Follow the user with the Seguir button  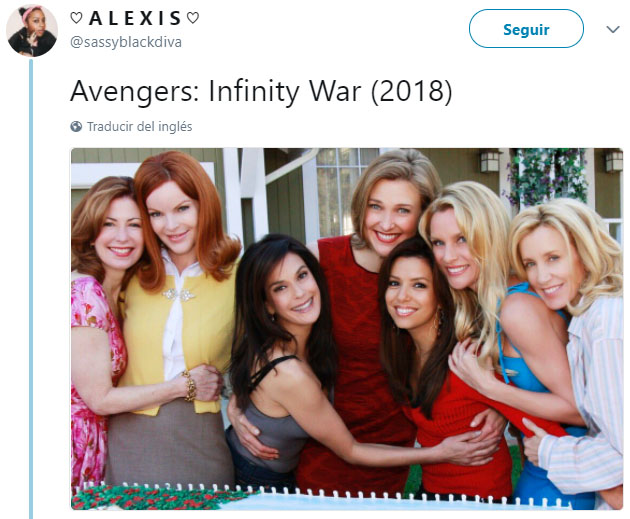526,29
